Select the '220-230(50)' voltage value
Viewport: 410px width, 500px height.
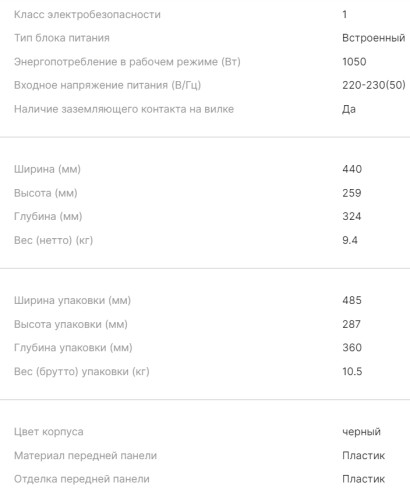coord(374,85)
